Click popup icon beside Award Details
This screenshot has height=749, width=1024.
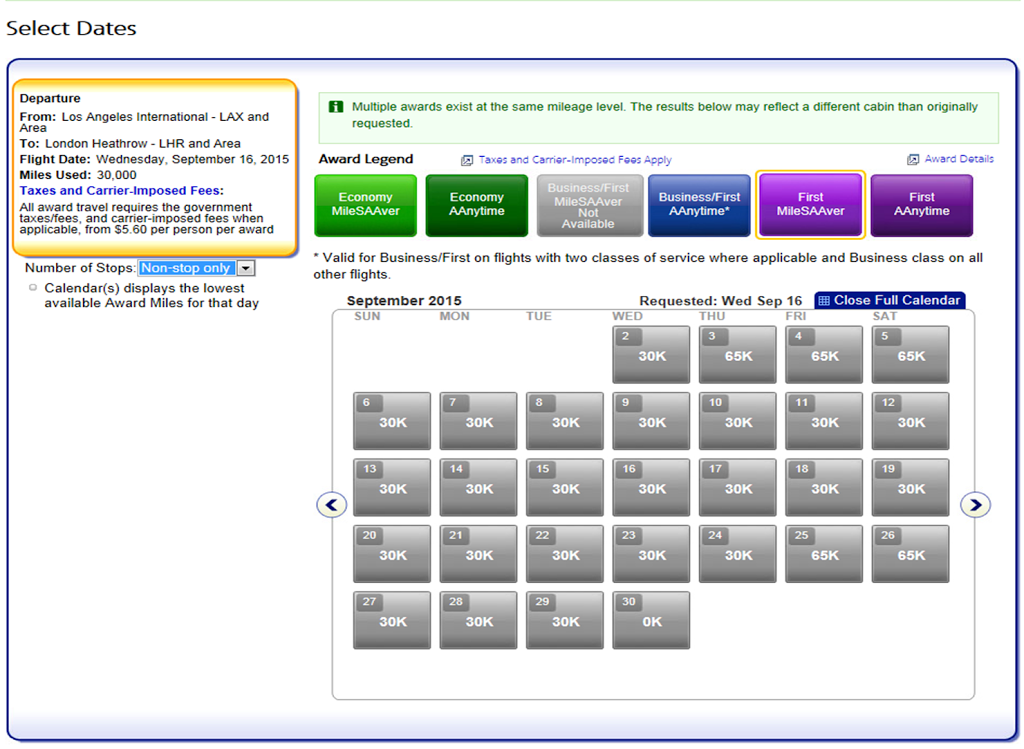tap(913, 159)
